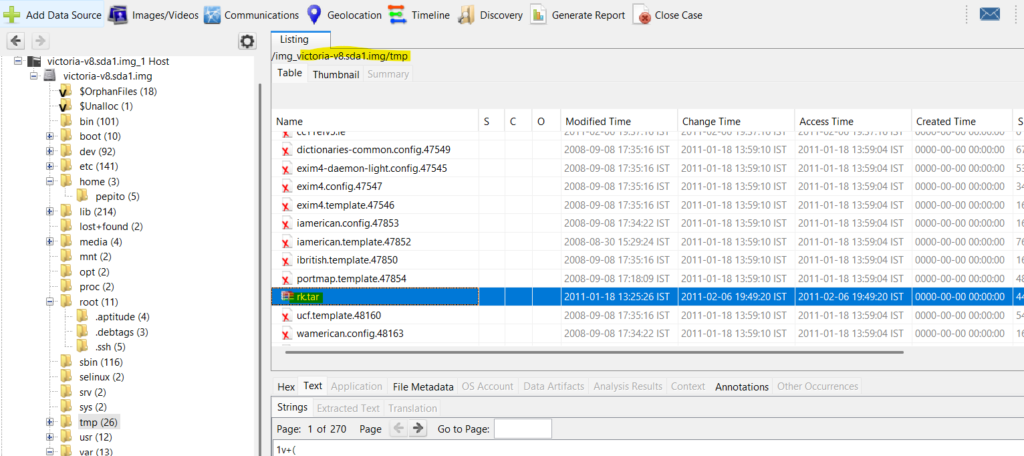This screenshot has height=456, width=1024.
Task: Expand the etc (141) folder
Action: (50, 167)
